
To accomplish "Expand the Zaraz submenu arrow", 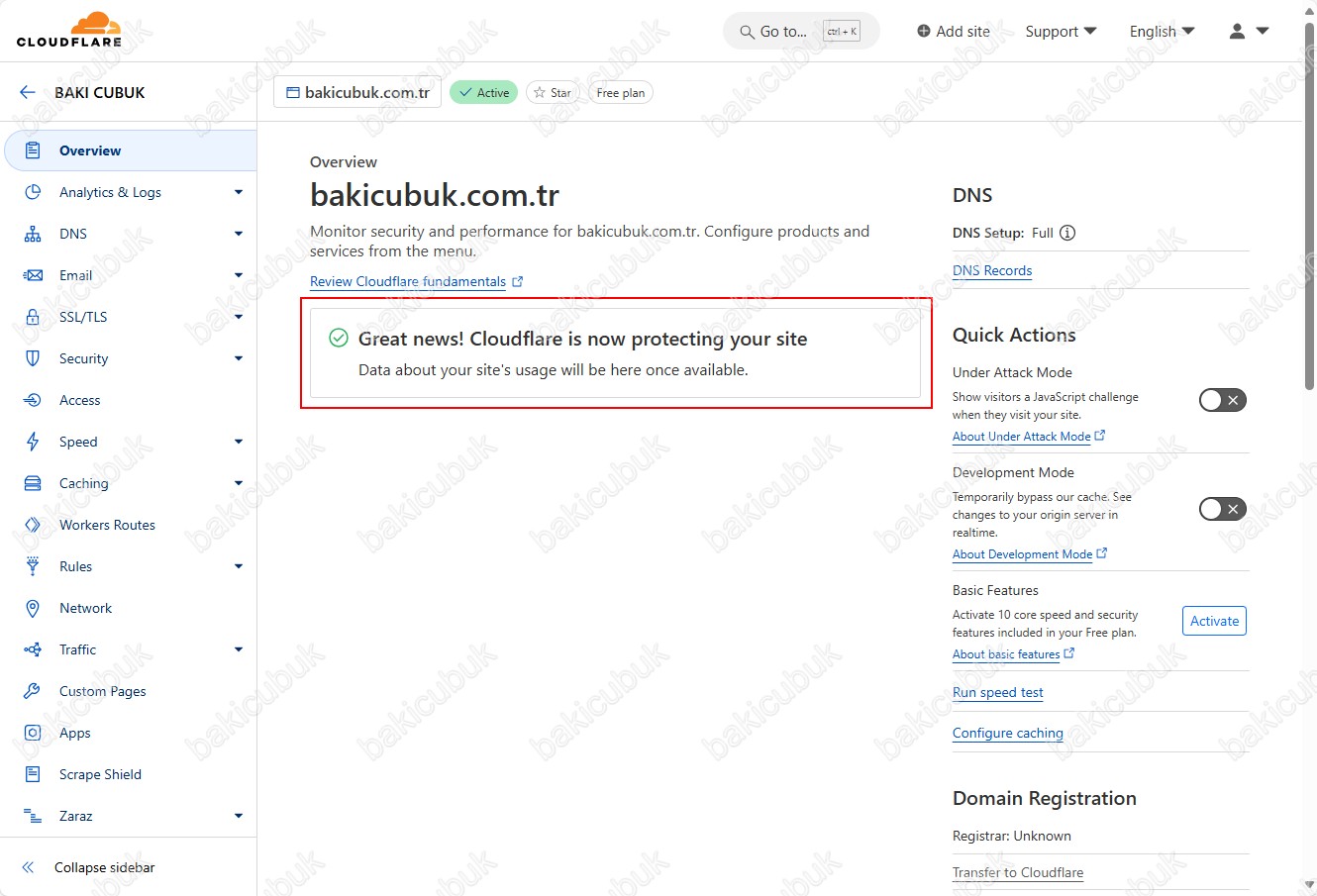I will [x=239, y=816].
